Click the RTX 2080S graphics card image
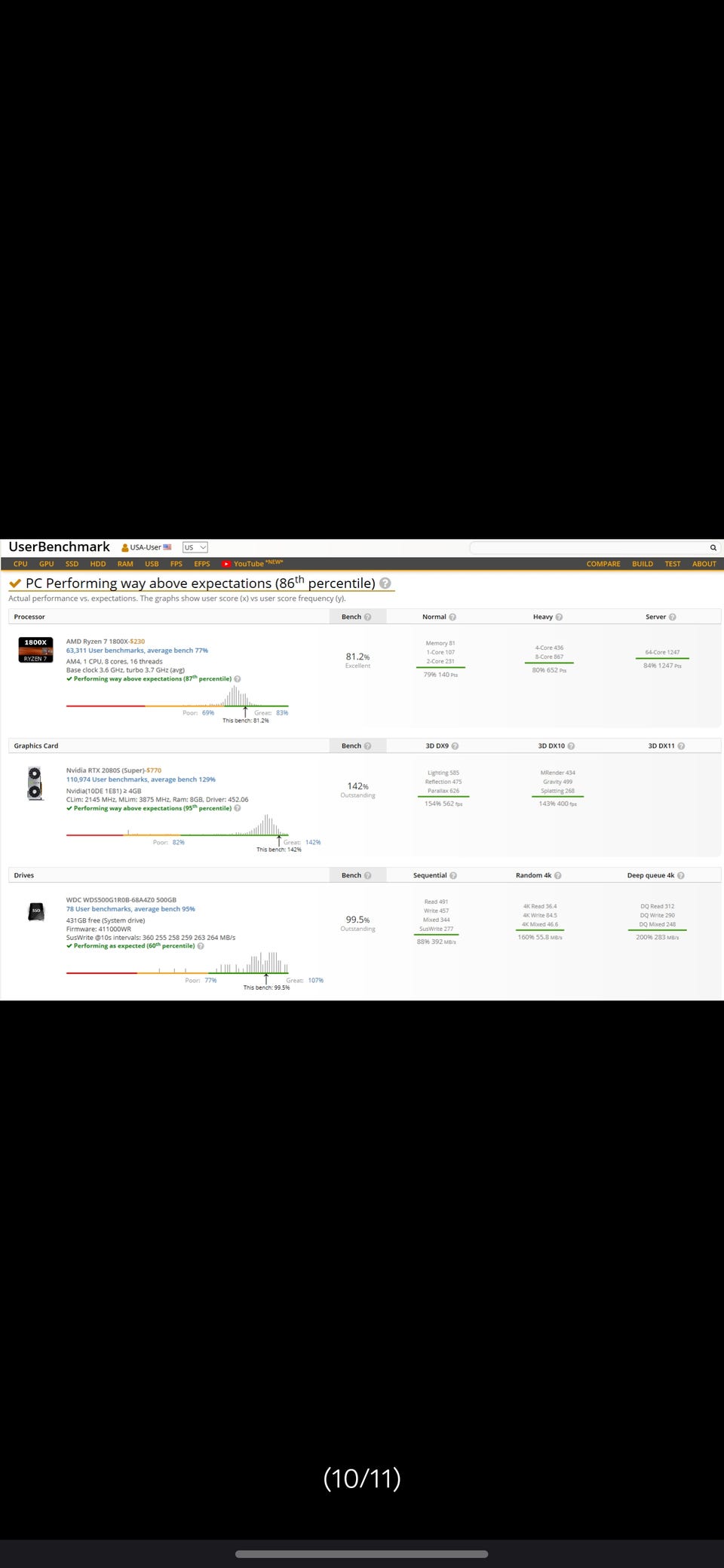This screenshot has height=1568, width=724. click(35, 783)
